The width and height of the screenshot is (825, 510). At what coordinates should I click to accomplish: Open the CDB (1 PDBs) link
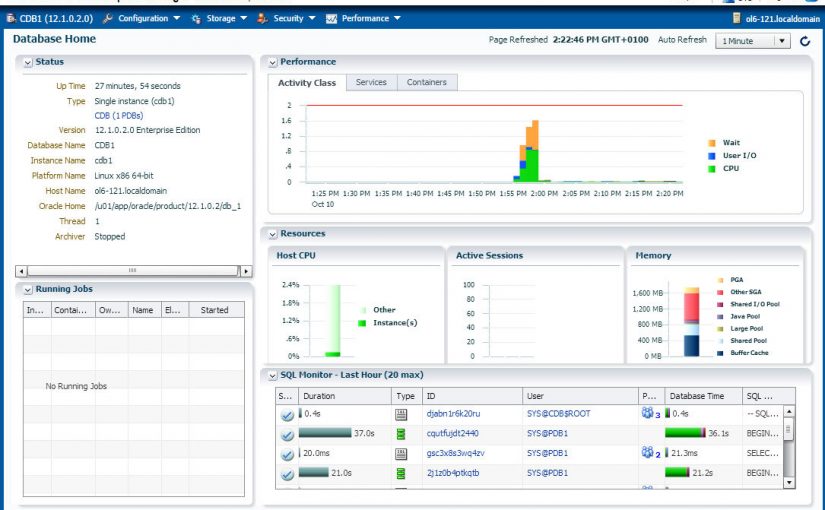119,116
